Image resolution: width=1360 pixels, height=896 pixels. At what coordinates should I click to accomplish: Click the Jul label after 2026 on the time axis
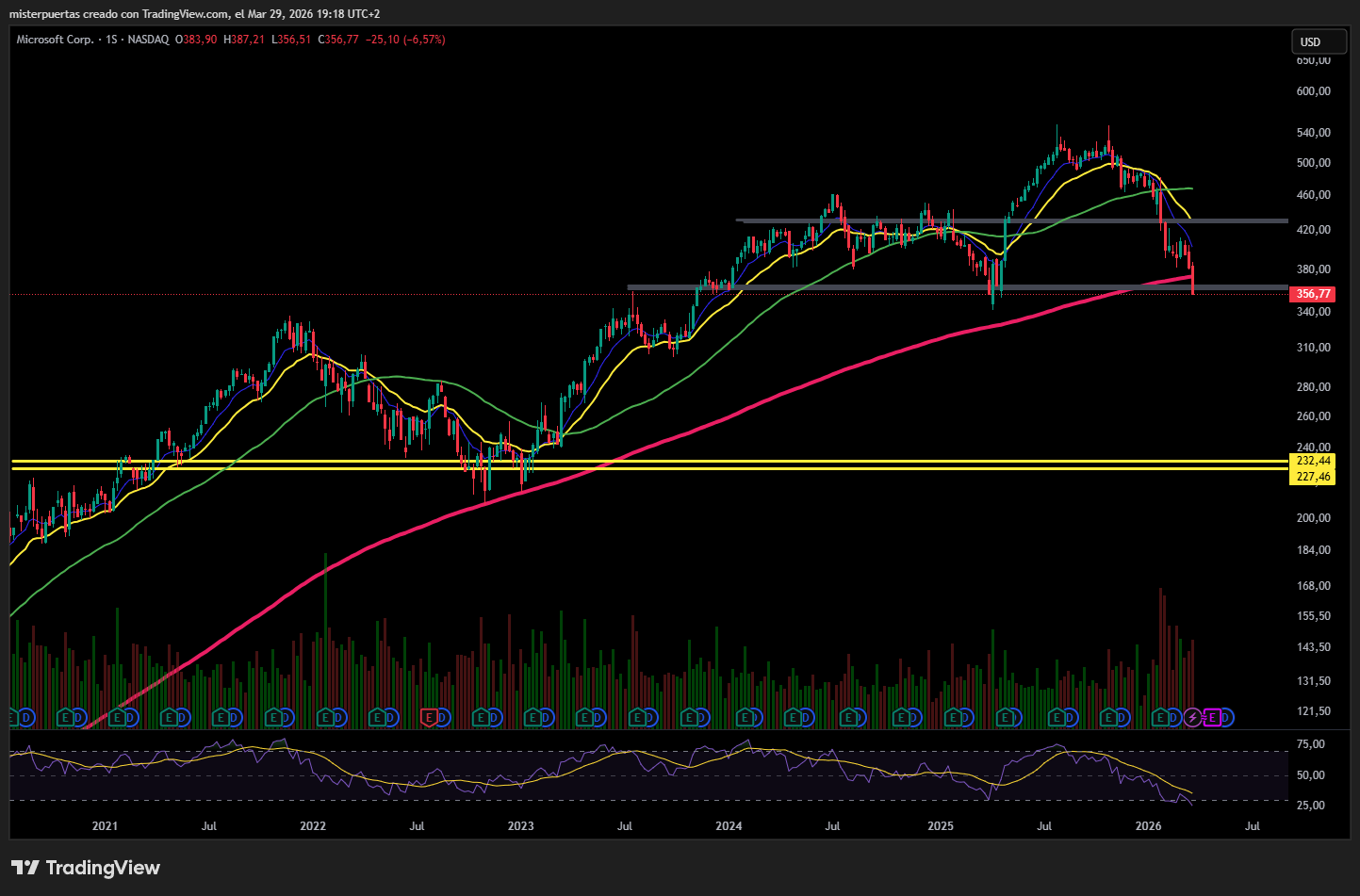point(1253,826)
